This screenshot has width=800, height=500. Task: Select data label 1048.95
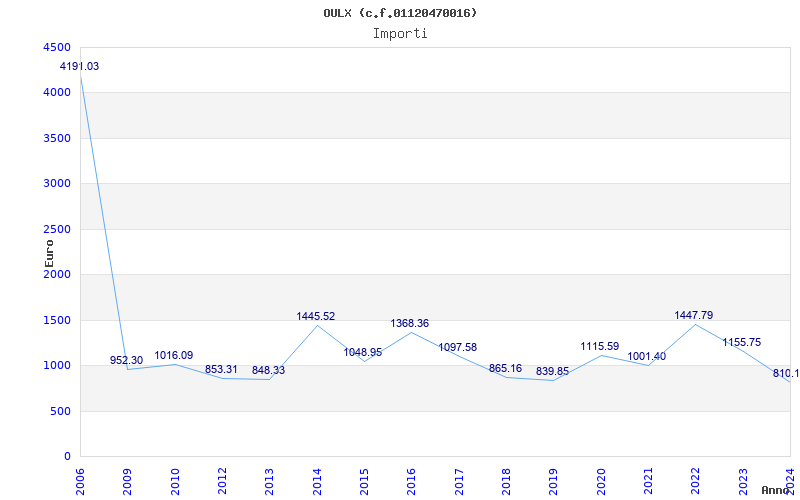point(363,353)
